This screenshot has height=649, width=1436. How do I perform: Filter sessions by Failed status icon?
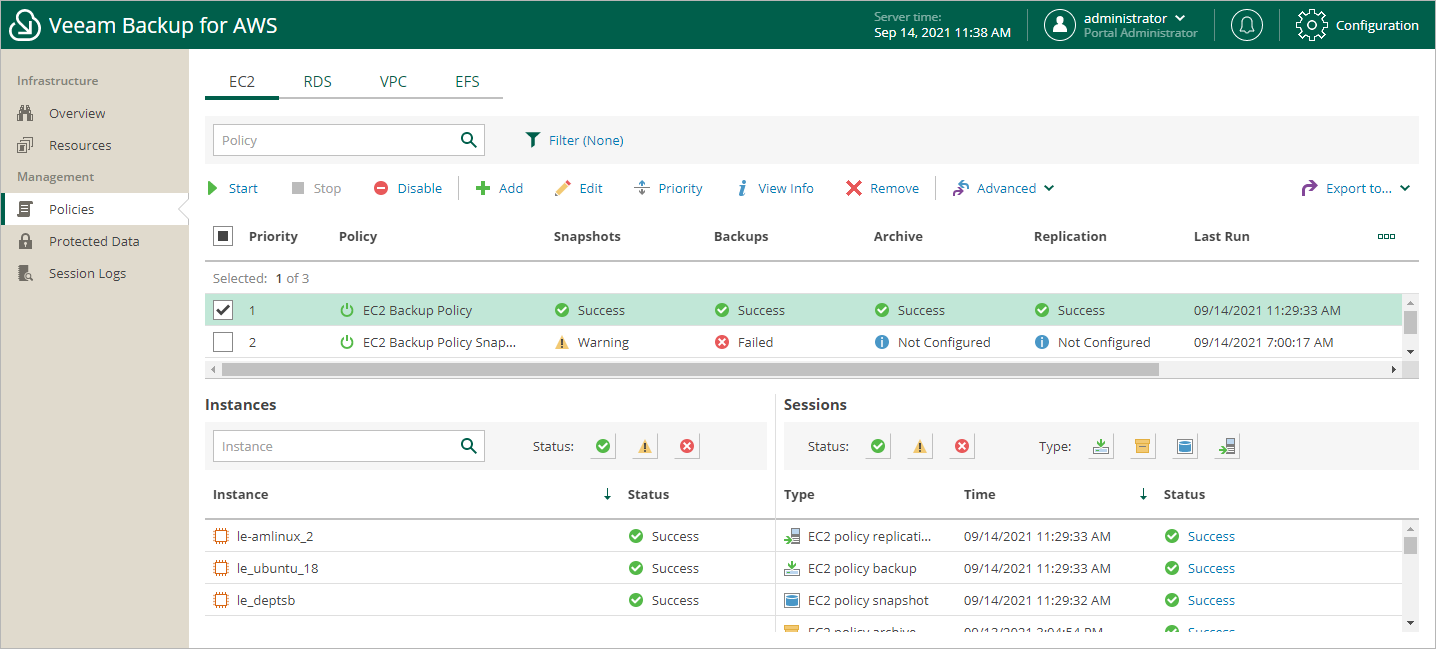coord(962,446)
